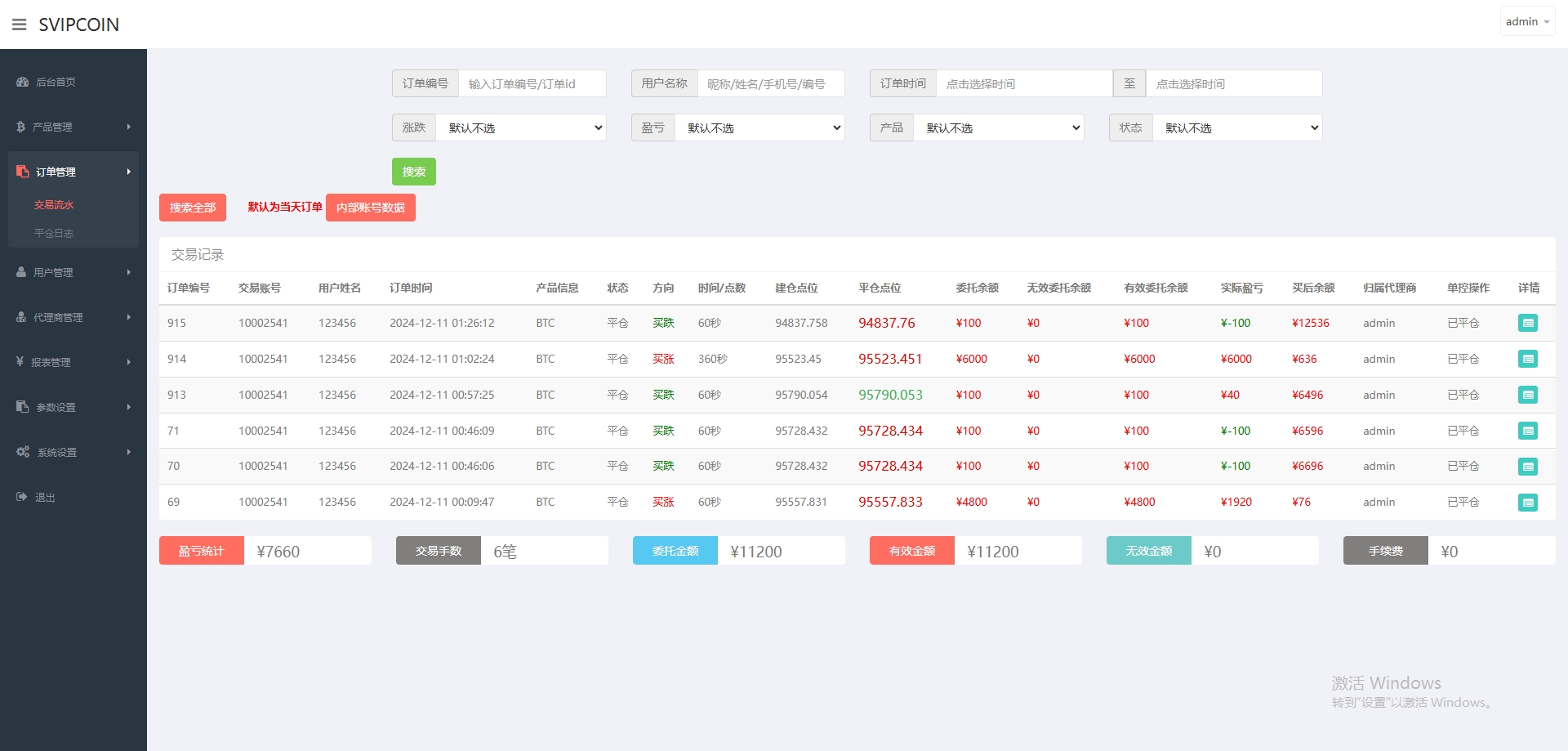Open details icon for order 915
Screen dimensions: 1568x751
pos(1527,323)
